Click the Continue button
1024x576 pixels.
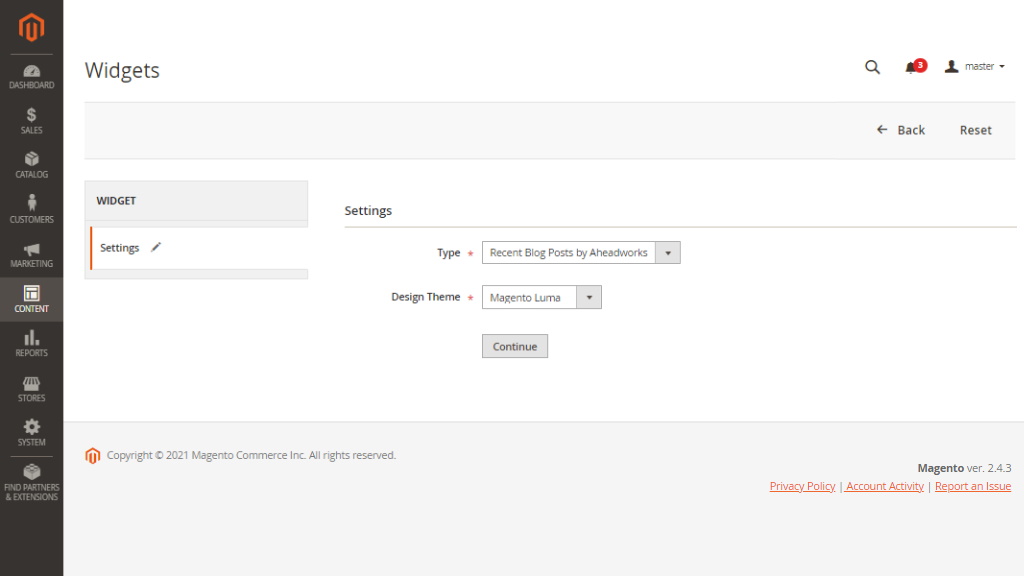pos(515,346)
